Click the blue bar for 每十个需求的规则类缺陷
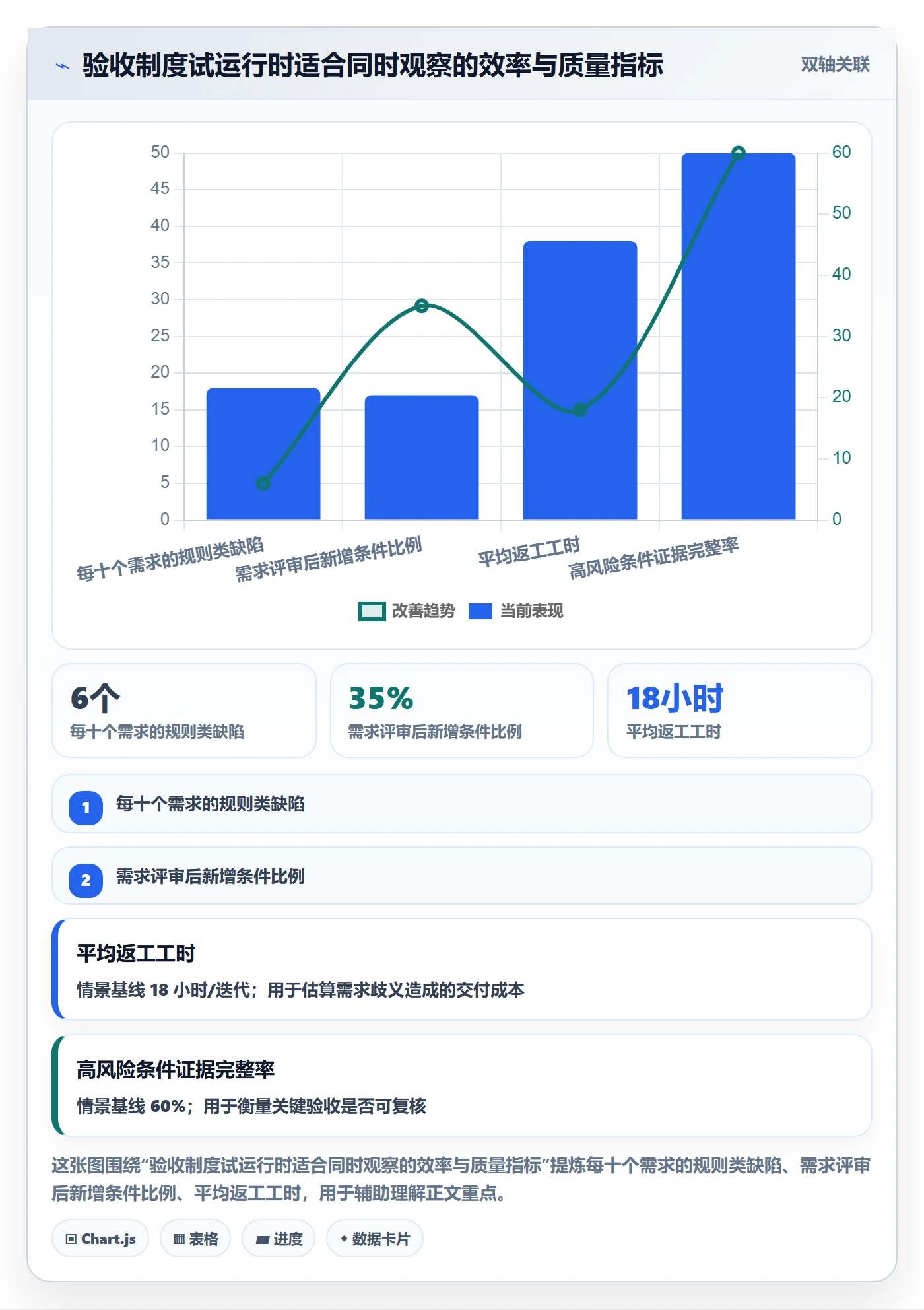 pos(263,454)
